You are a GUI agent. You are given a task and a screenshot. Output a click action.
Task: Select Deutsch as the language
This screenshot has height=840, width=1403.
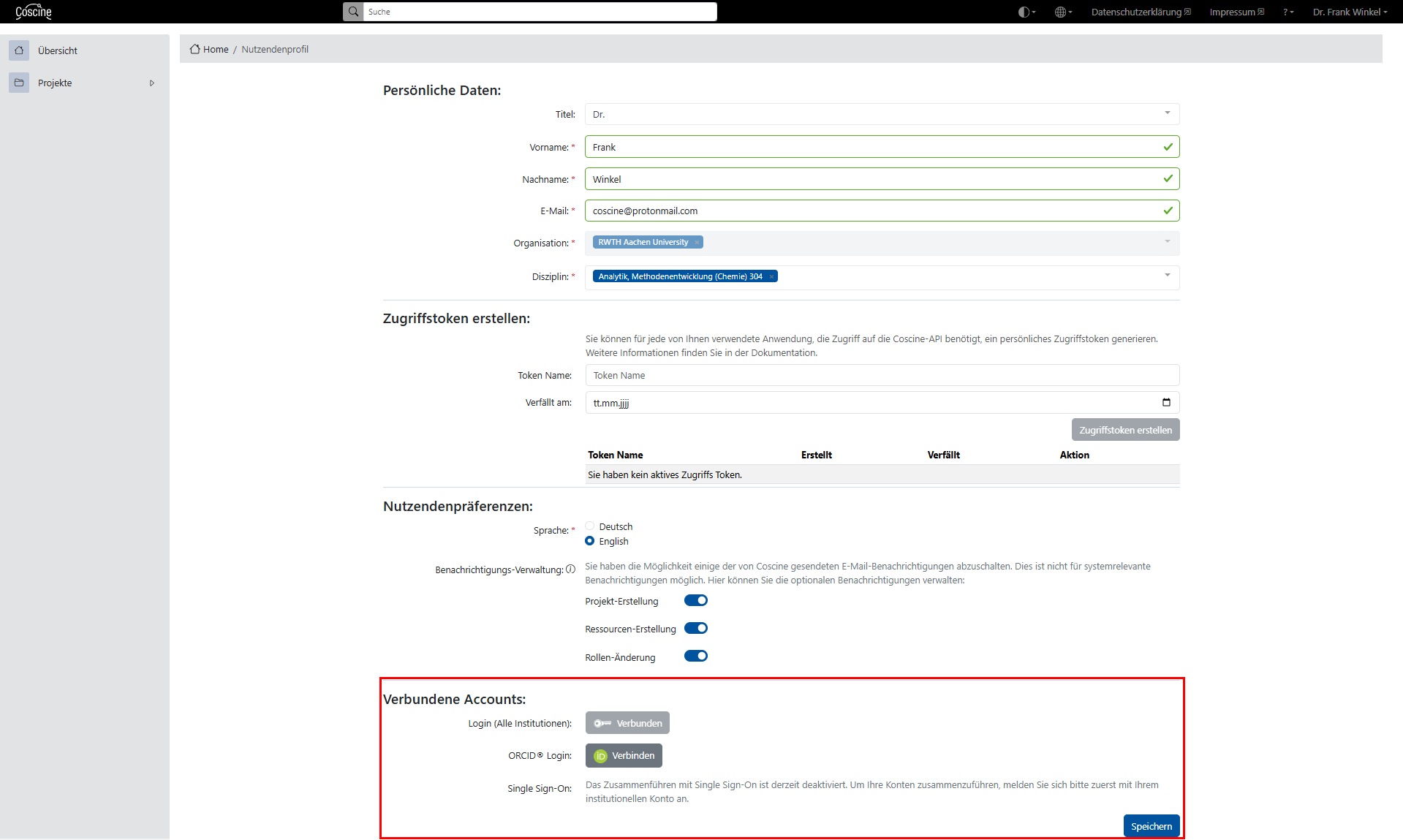[x=590, y=526]
